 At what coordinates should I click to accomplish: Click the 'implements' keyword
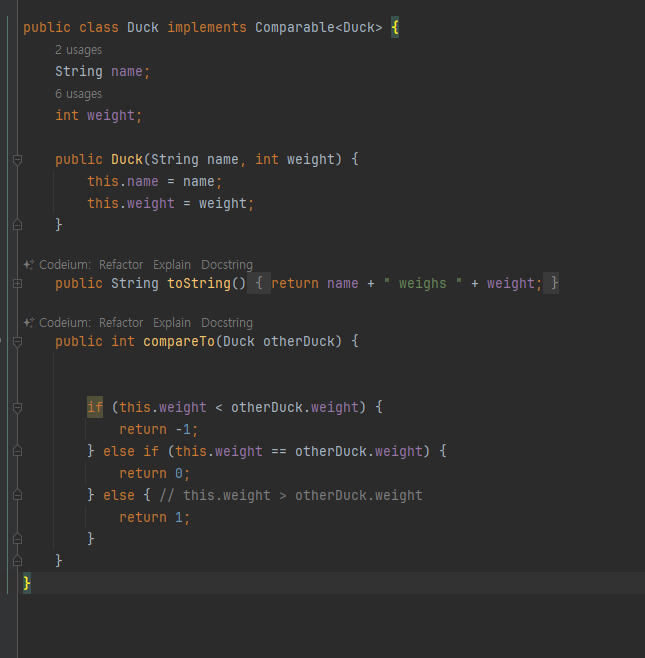tap(207, 28)
